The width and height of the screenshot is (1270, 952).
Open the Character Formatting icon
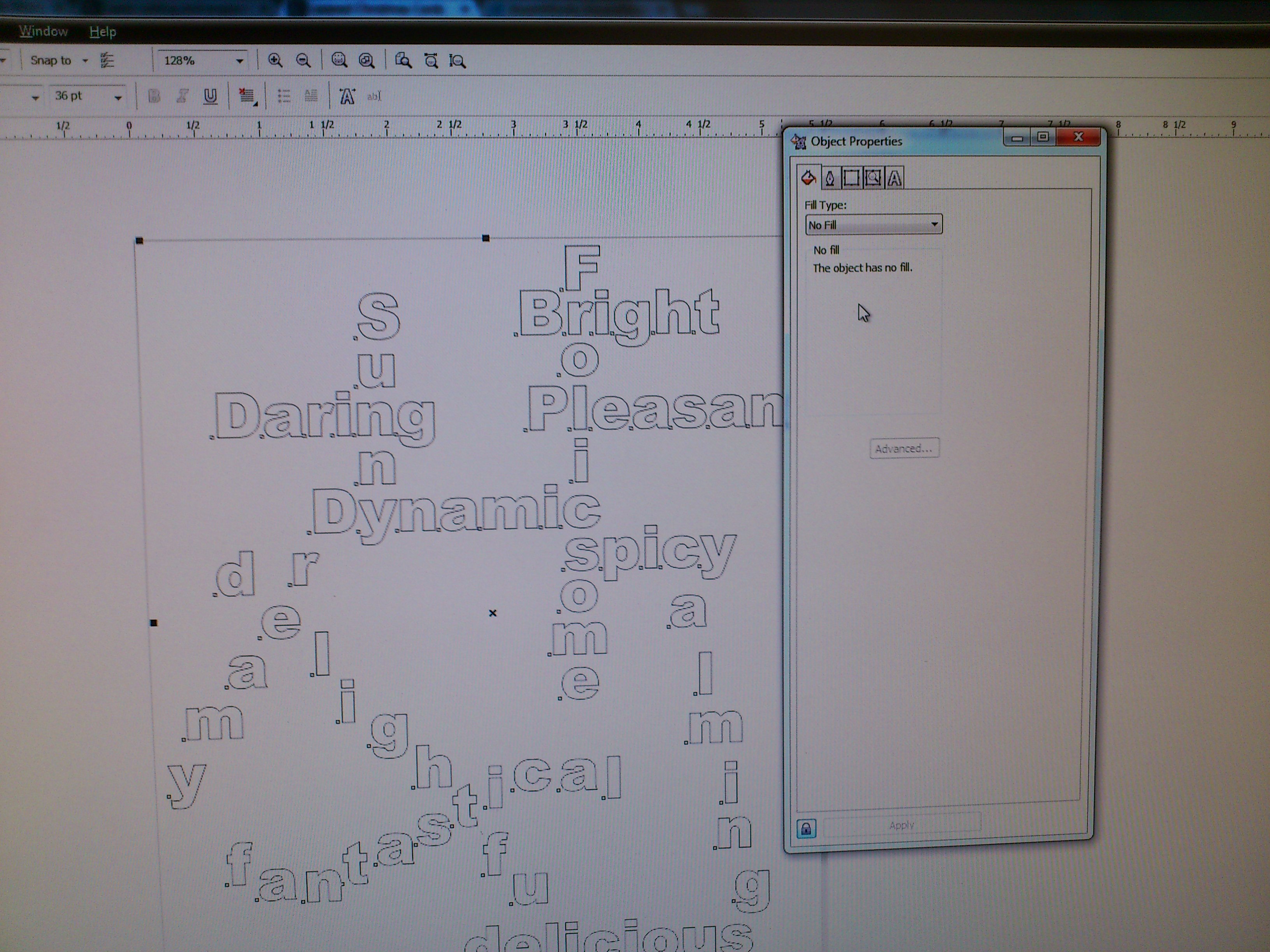click(x=347, y=96)
